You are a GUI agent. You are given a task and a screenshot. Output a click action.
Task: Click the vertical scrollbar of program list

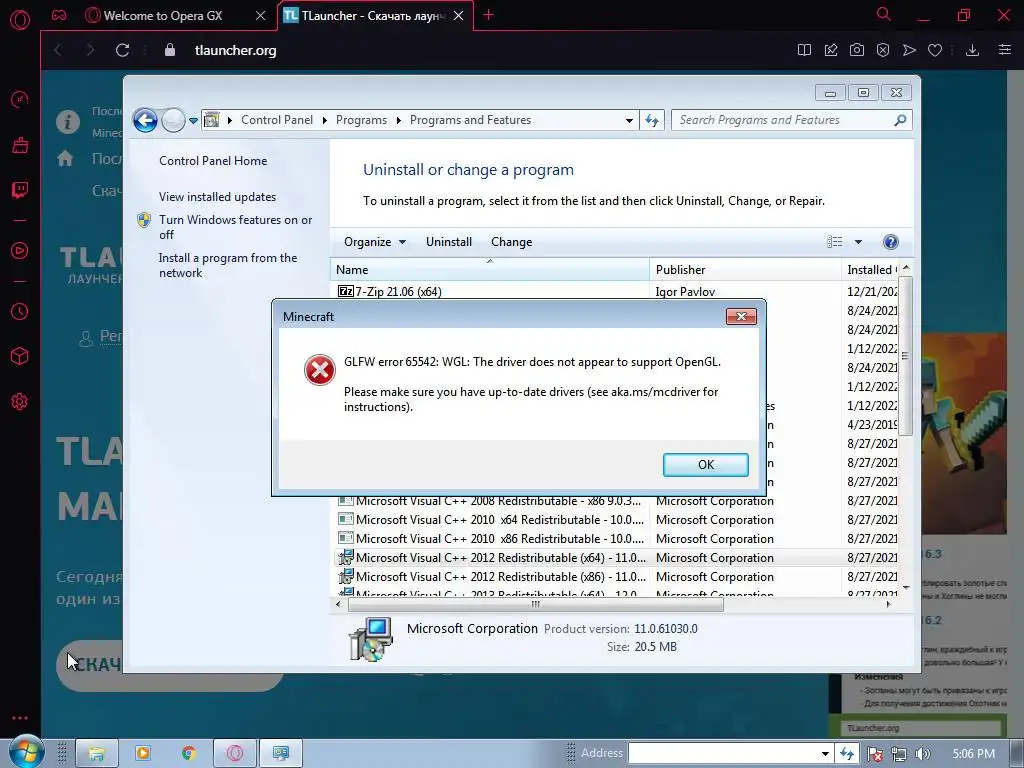pos(905,356)
